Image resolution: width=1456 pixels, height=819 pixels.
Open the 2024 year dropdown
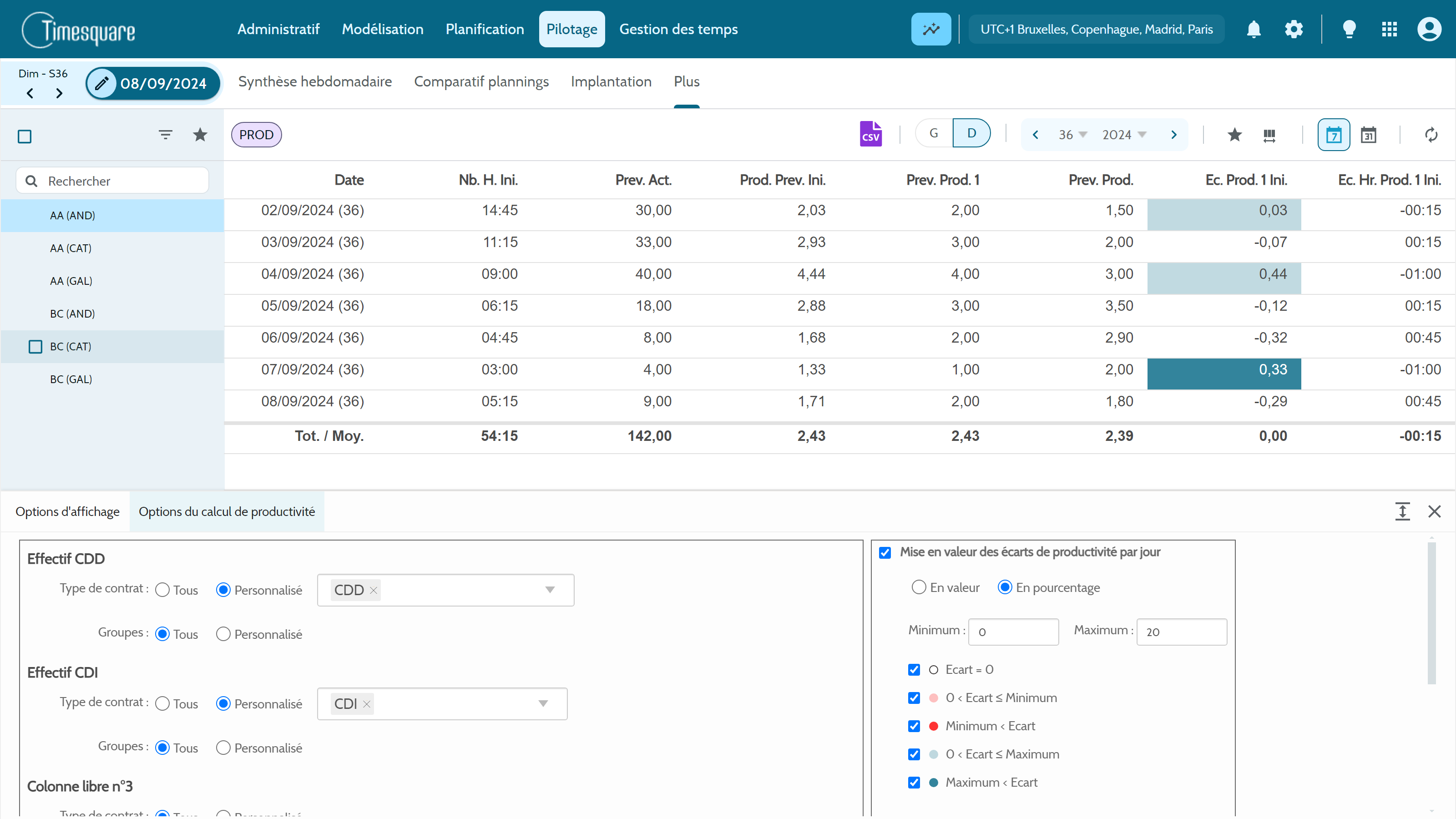click(x=1124, y=135)
